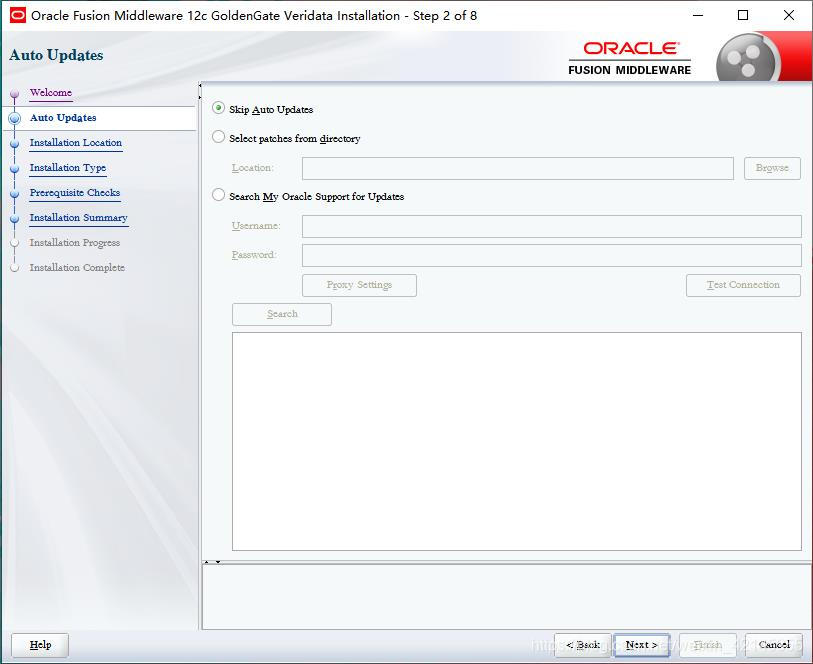This screenshot has width=813, height=664.
Task: Click the Finish button
Action: pyautogui.click(x=708, y=645)
